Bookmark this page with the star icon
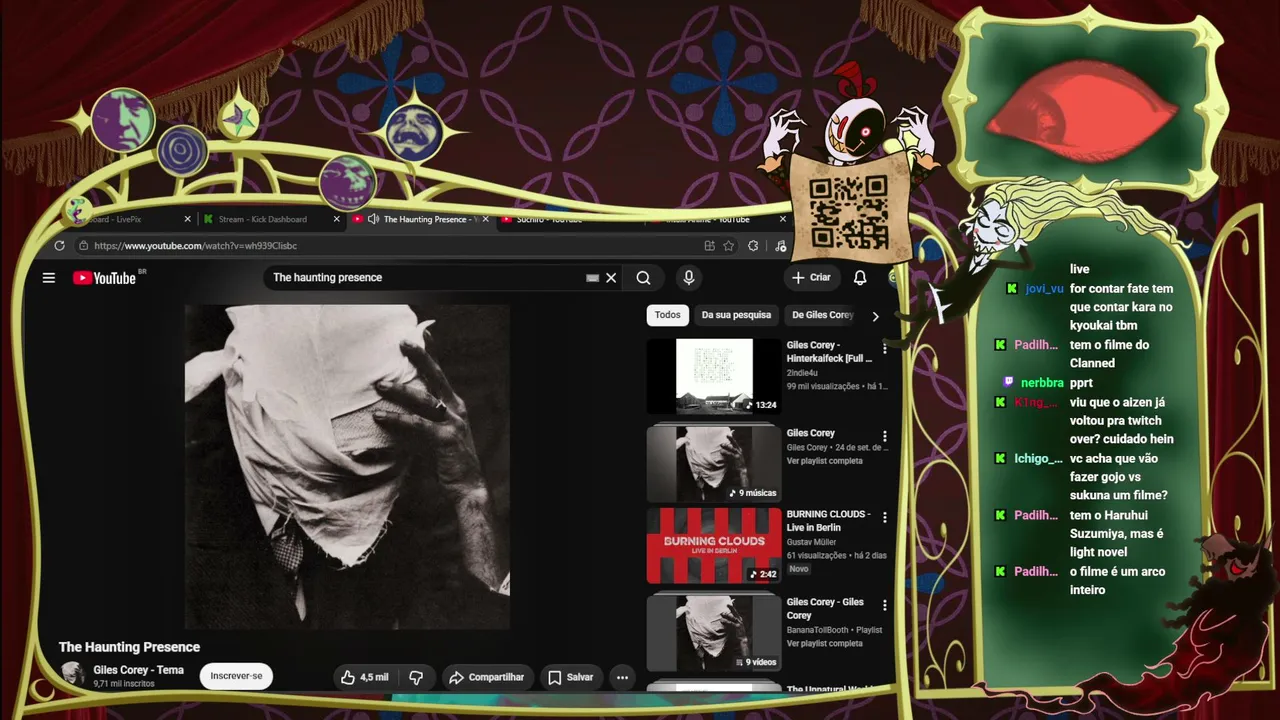Screen dimensions: 1280x720 (x=729, y=246)
